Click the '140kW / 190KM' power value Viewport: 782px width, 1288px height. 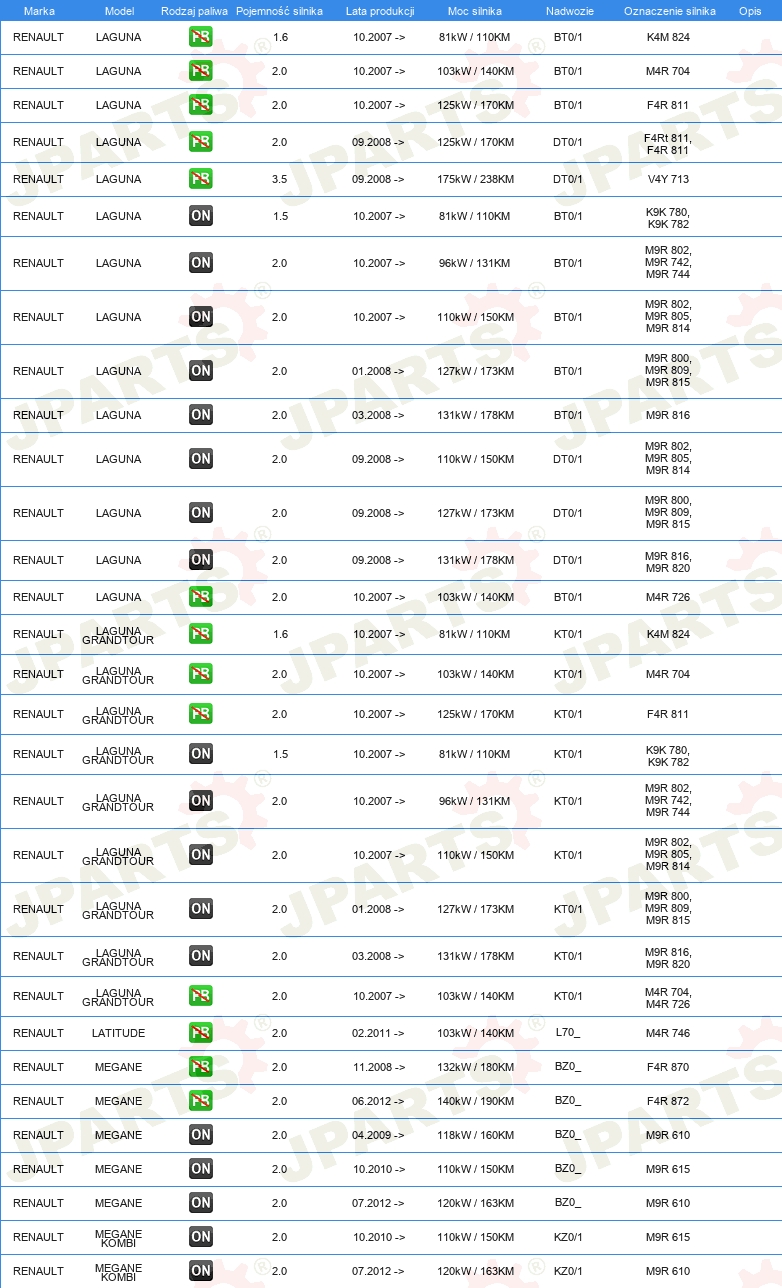476,1101
